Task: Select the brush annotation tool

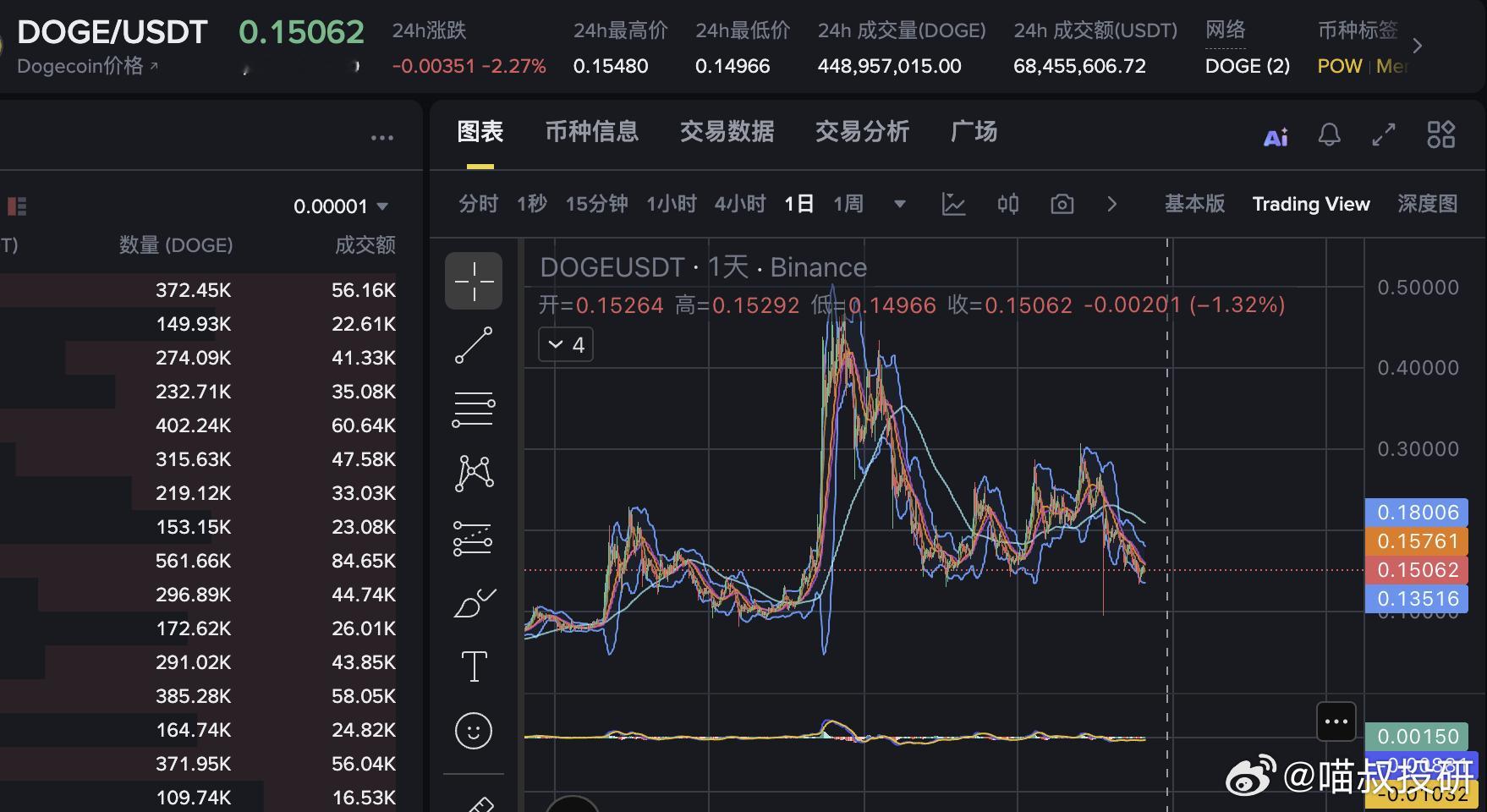Action: (x=474, y=601)
